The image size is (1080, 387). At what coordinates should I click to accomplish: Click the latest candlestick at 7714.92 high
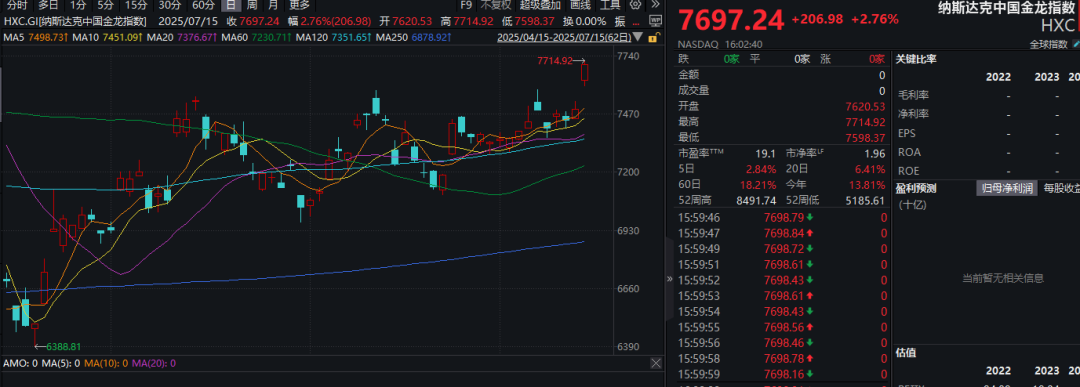tap(585, 72)
